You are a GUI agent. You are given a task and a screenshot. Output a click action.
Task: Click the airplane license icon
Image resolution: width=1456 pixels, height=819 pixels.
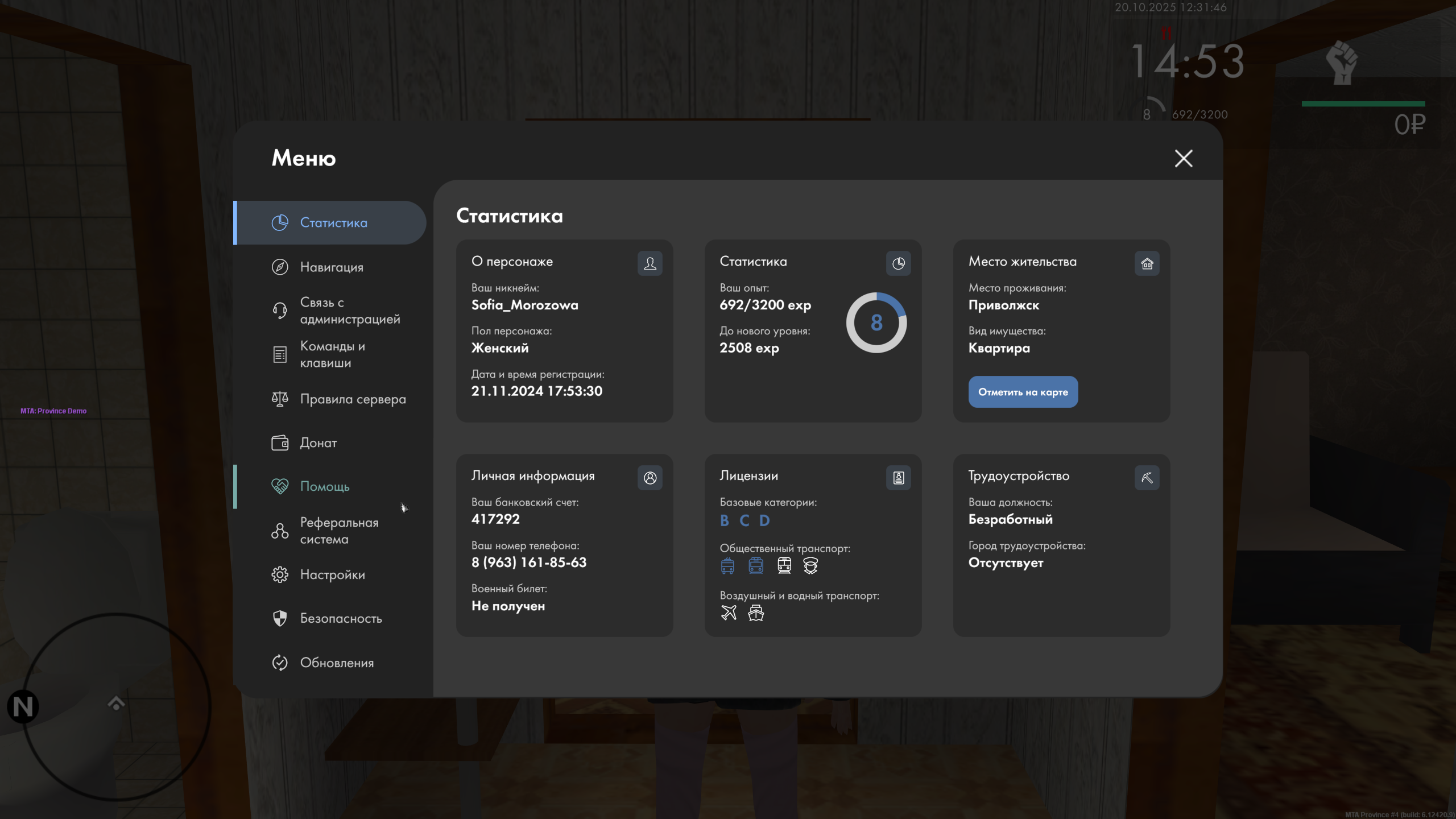point(729,613)
